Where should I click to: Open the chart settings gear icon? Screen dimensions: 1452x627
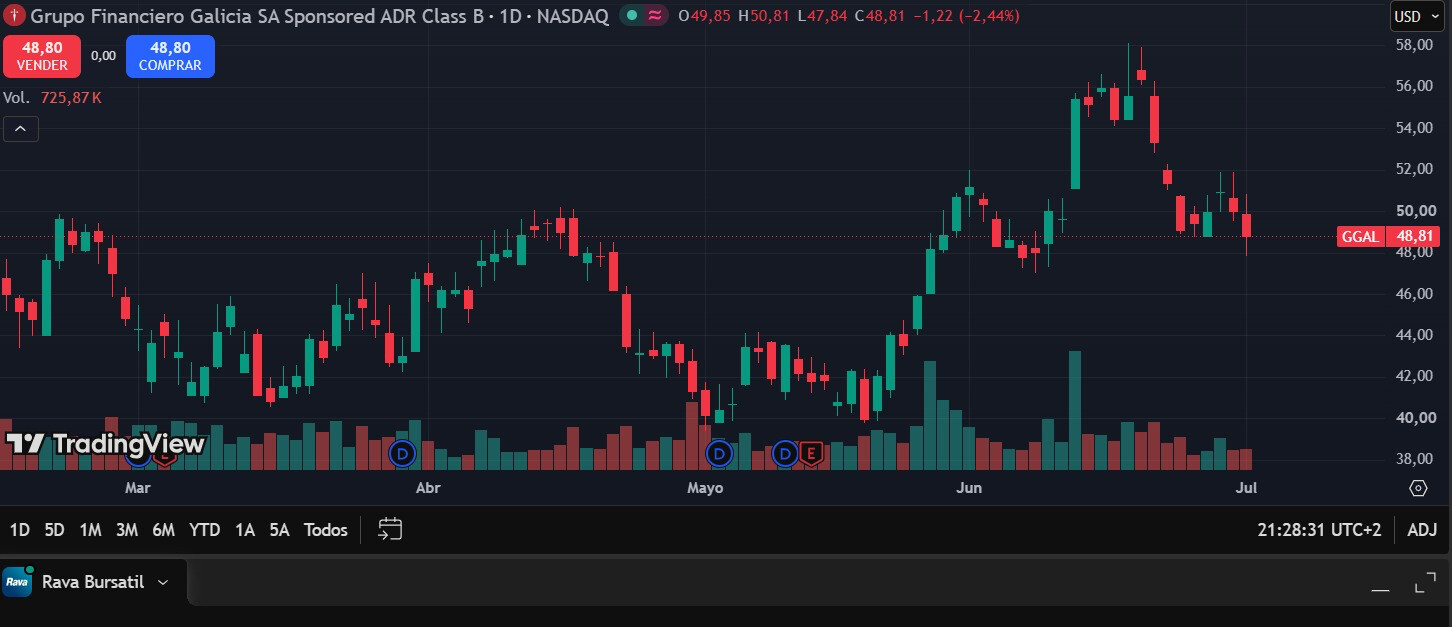click(x=1418, y=488)
